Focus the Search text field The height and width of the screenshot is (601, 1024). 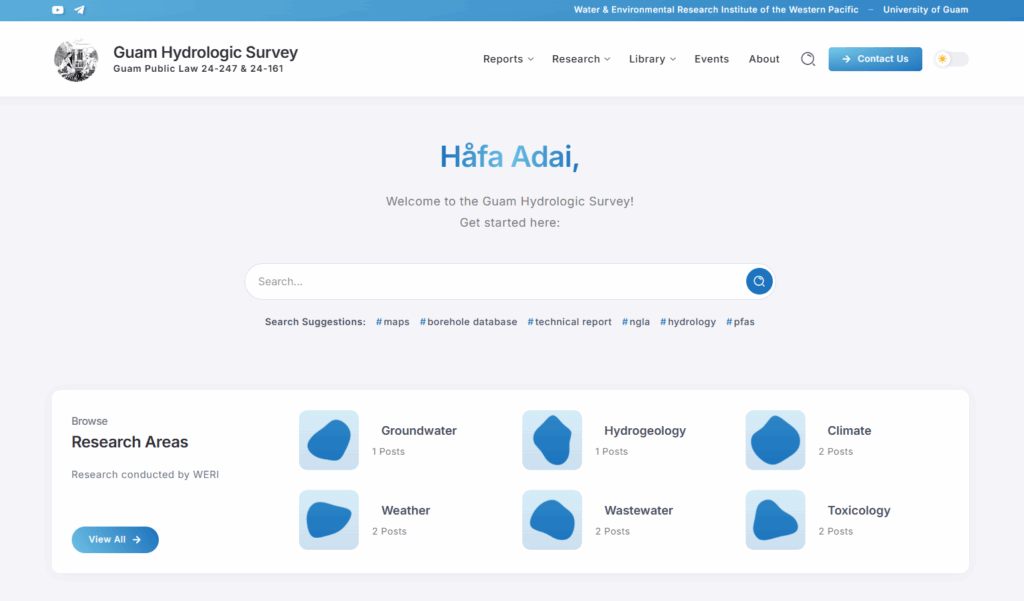[x=495, y=281]
